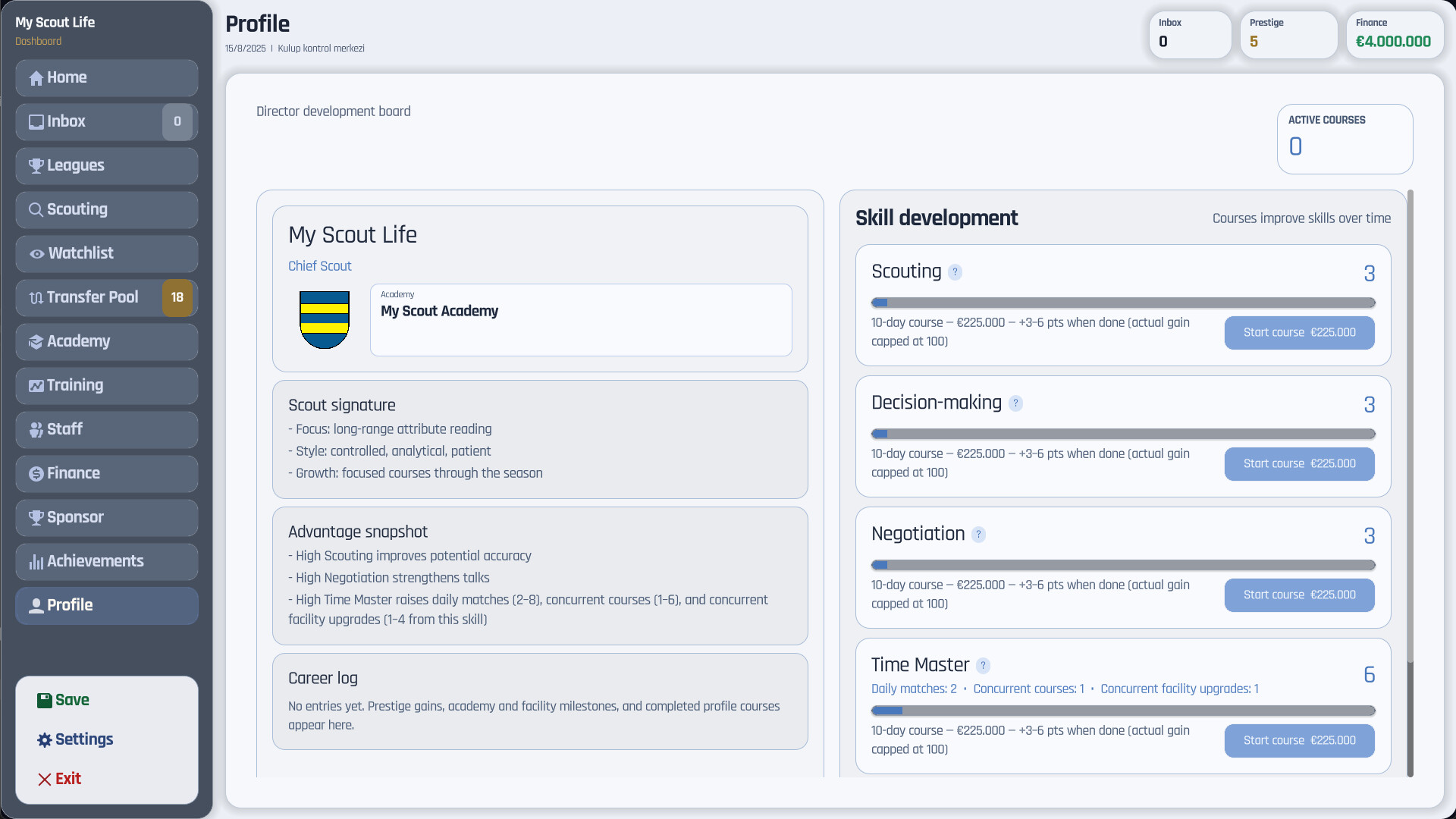Click the Time Master help question-mark icon
This screenshot has height=819, width=1456.
[x=983, y=666]
